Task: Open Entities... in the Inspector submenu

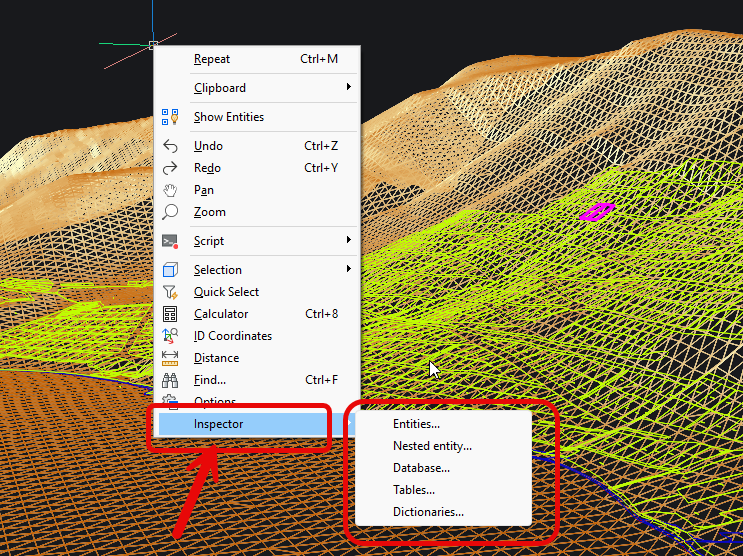Action: coord(416,424)
